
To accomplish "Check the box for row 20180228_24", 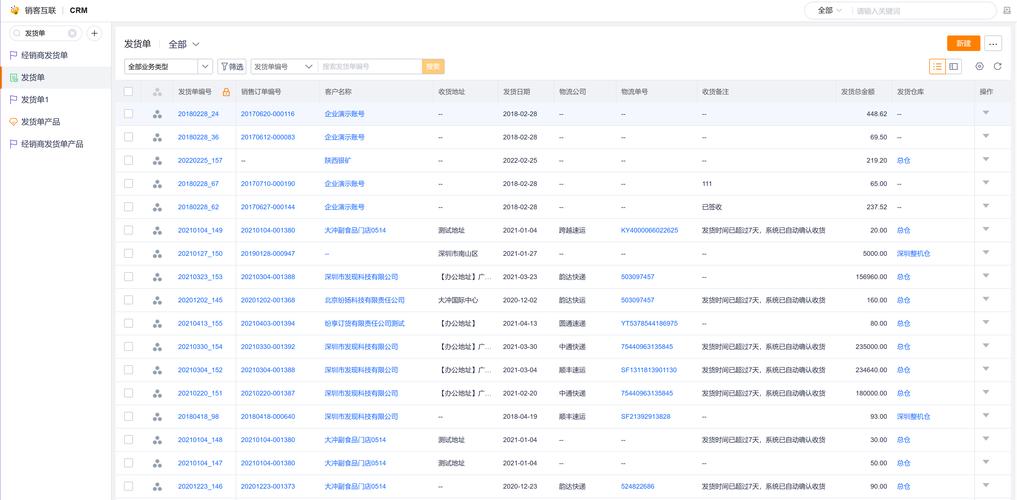I will point(128,113).
